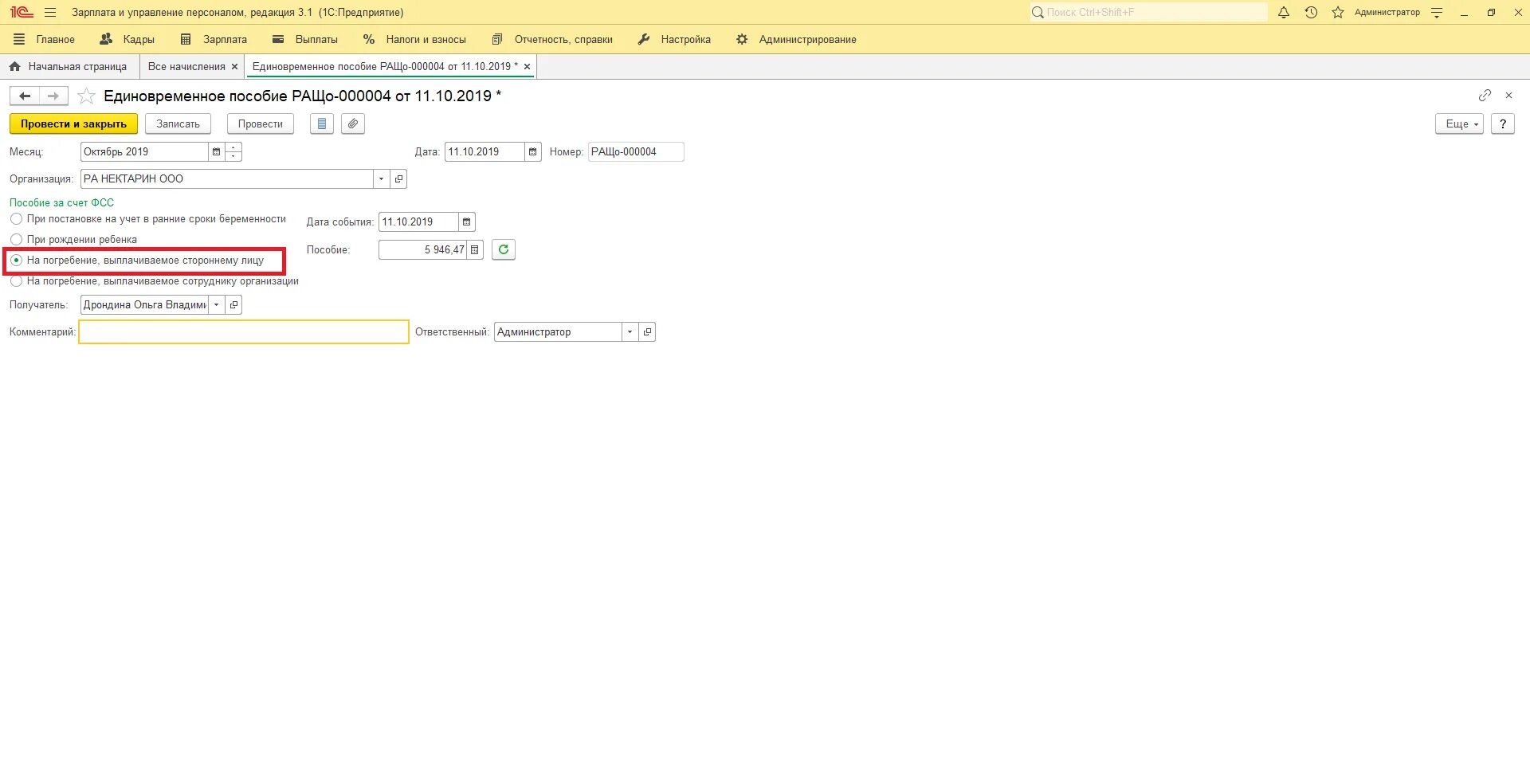Open recipient Дрондина card icon
1530x784 pixels.
coord(233,304)
